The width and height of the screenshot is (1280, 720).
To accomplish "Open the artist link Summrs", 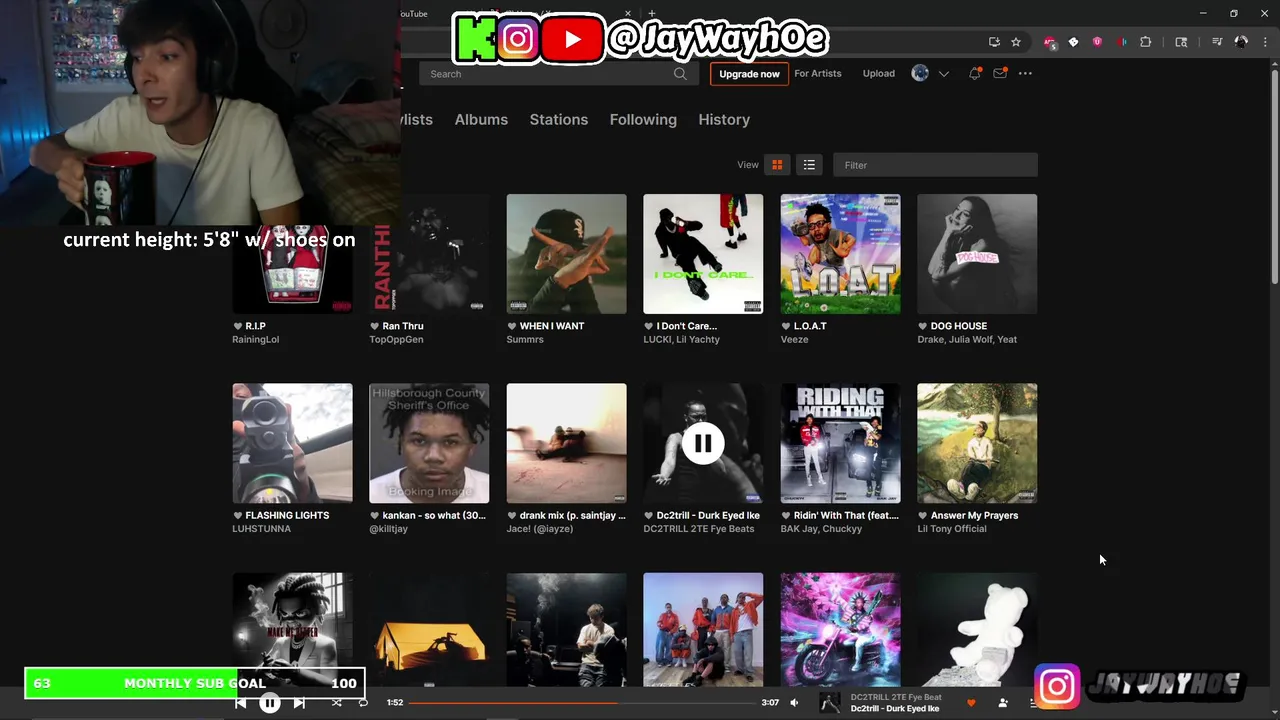I will click(x=525, y=340).
